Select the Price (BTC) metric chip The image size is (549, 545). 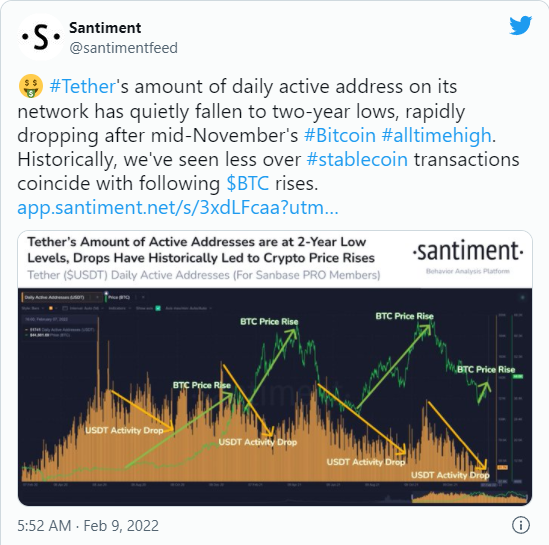point(118,297)
